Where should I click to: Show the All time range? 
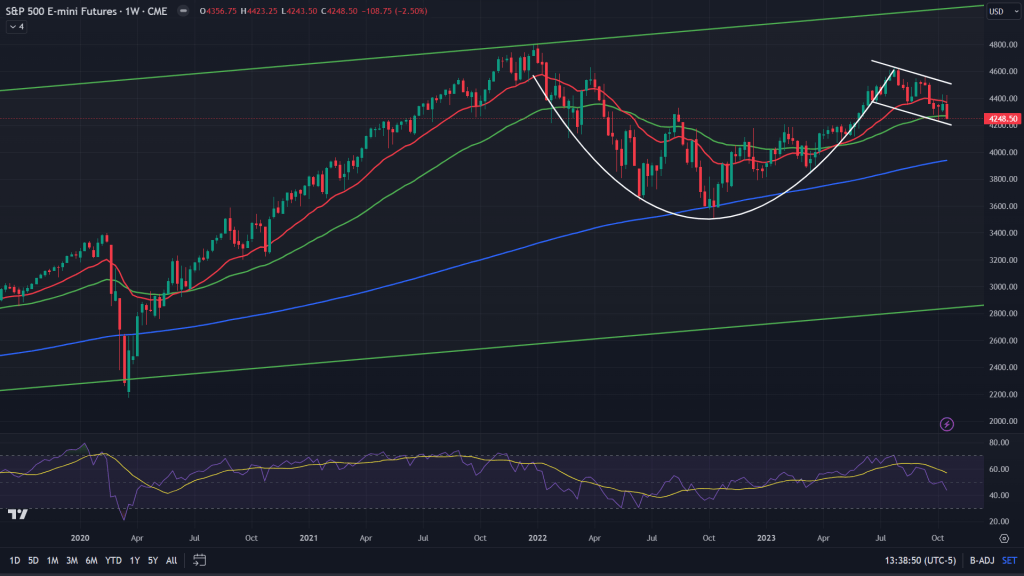[x=172, y=560]
